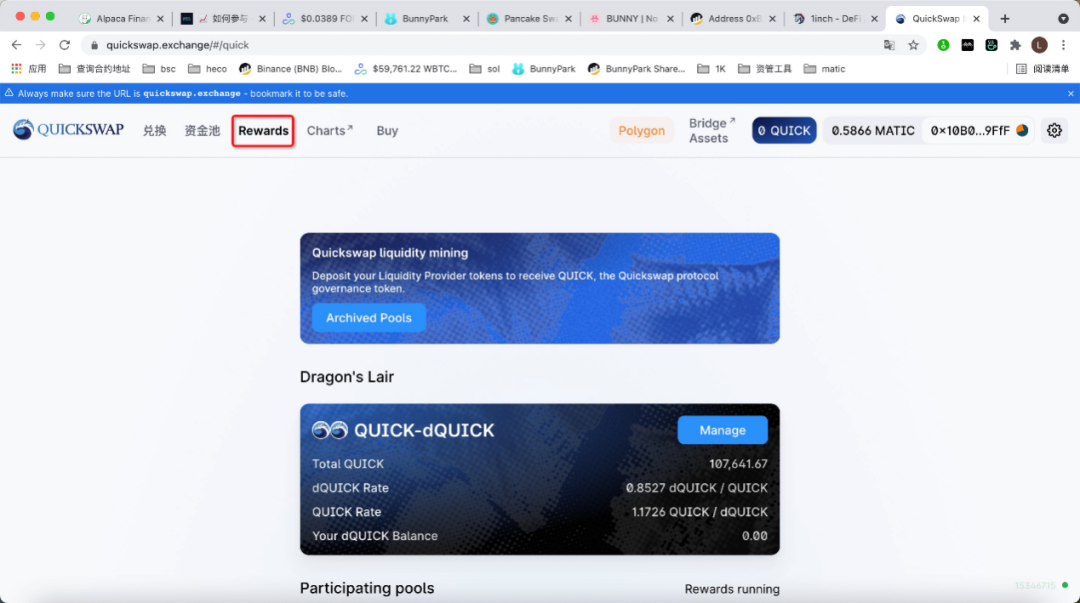Viewport: 1080px width, 603px height.
Task: Open the heco bookmarks folder
Action: pyautogui.click(x=207, y=69)
